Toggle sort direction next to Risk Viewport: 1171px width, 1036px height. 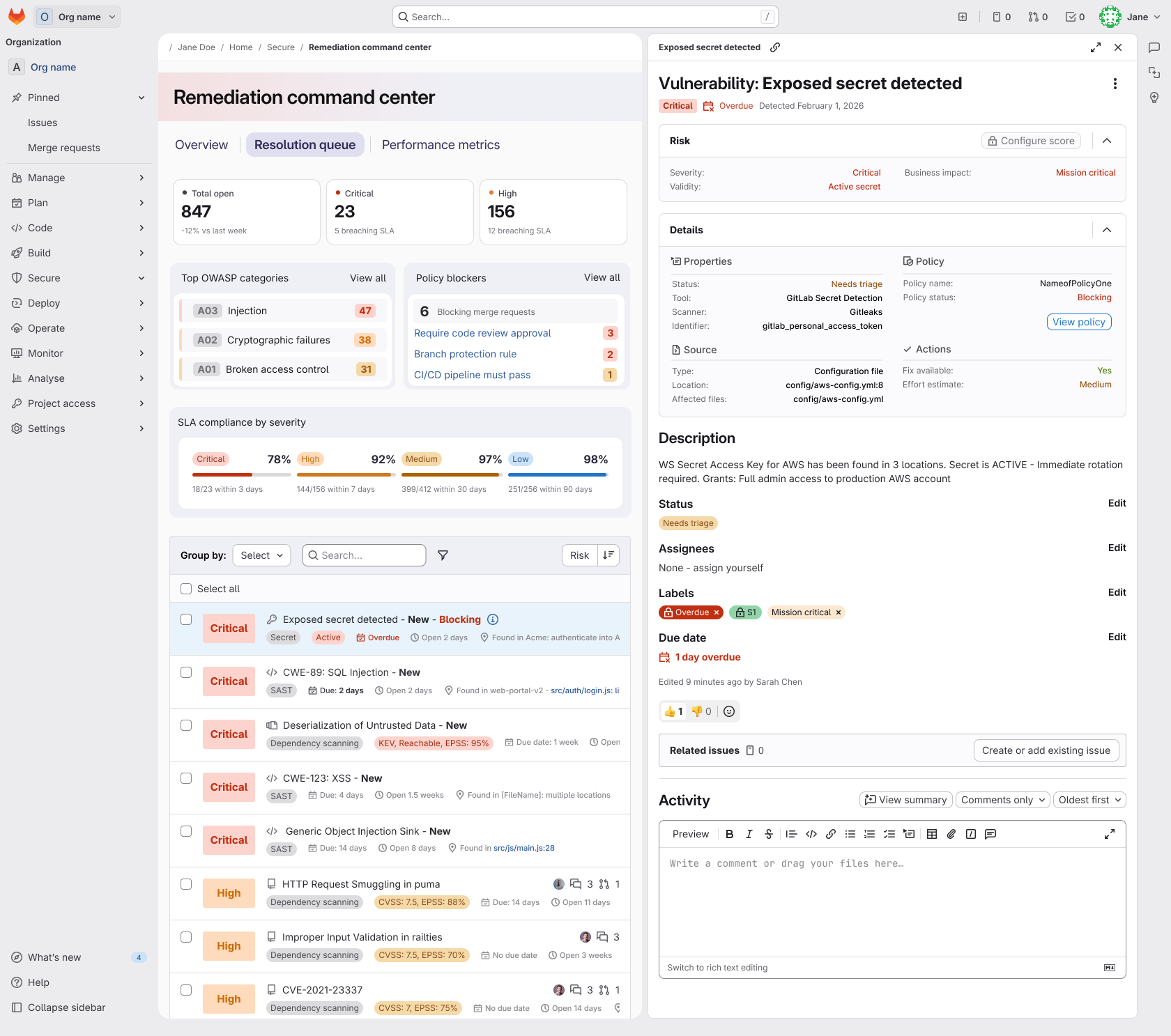609,555
